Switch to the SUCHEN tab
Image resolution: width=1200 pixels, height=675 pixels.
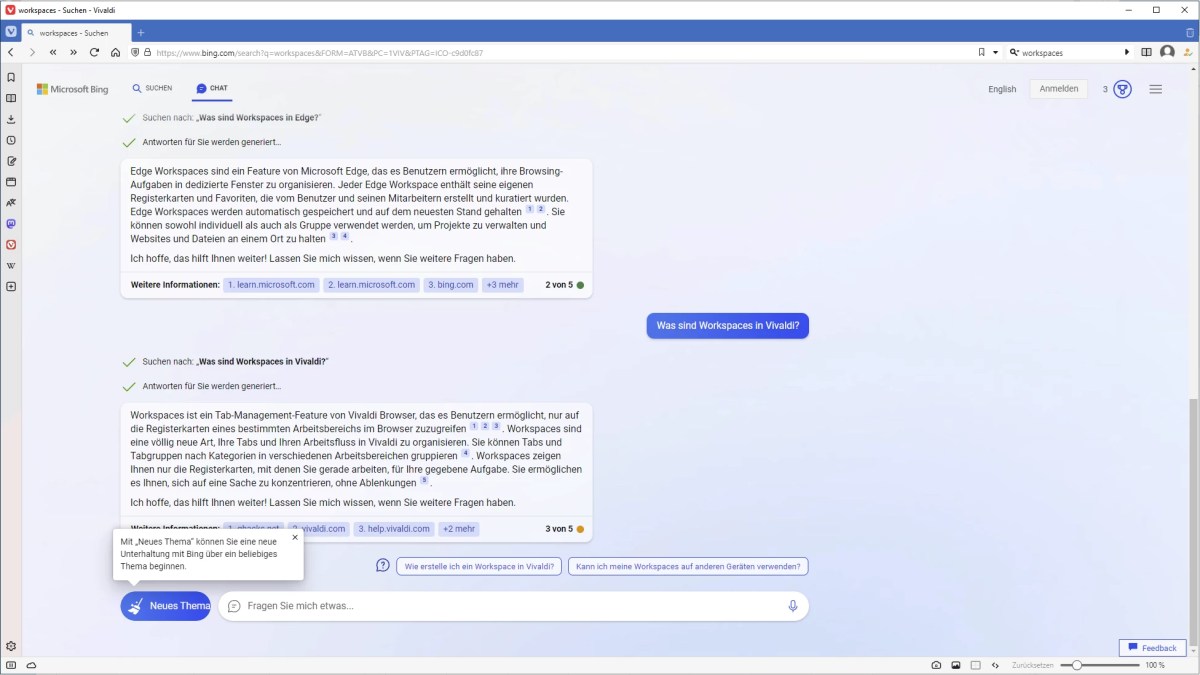click(x=152, y=88)
